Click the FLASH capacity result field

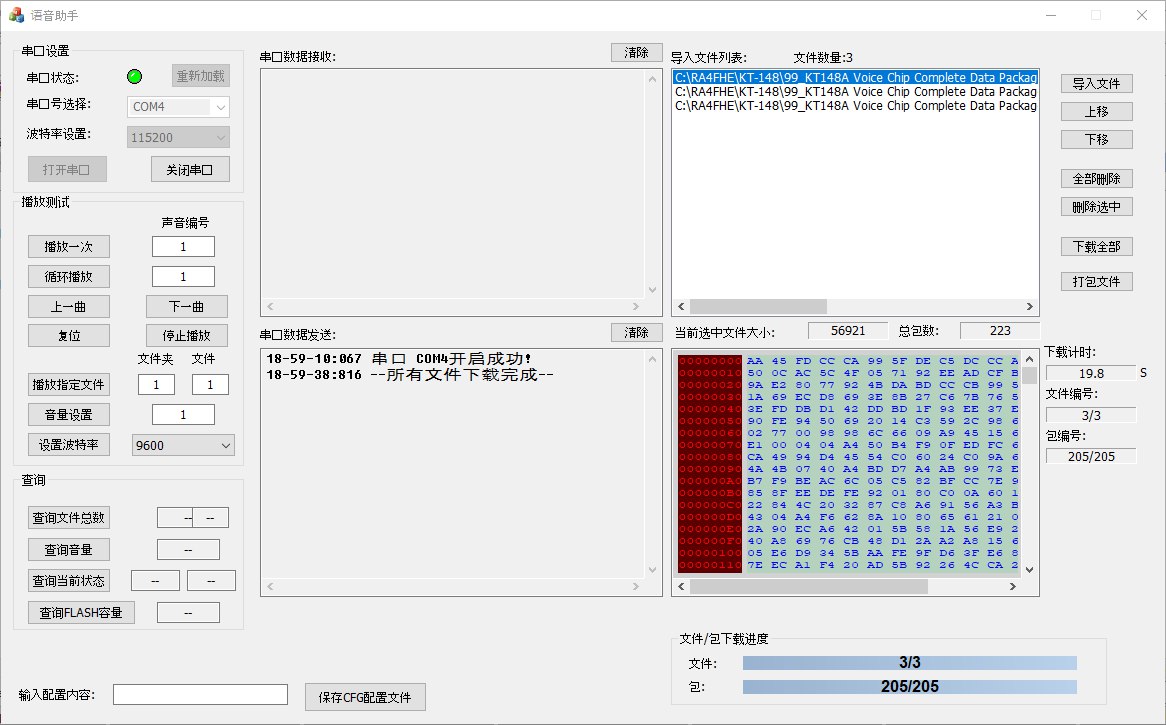click(188, 613)
